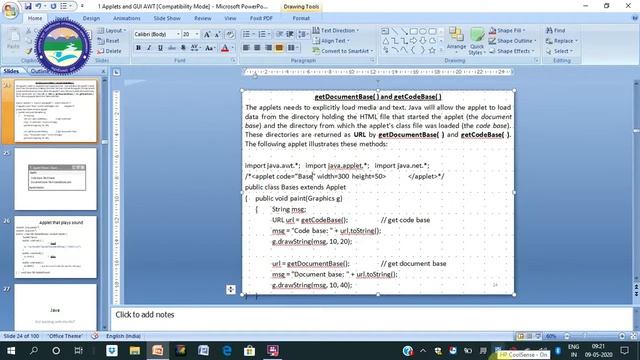
Task: Open the Quick Styles gallery
Action: (x=477, y=41)
